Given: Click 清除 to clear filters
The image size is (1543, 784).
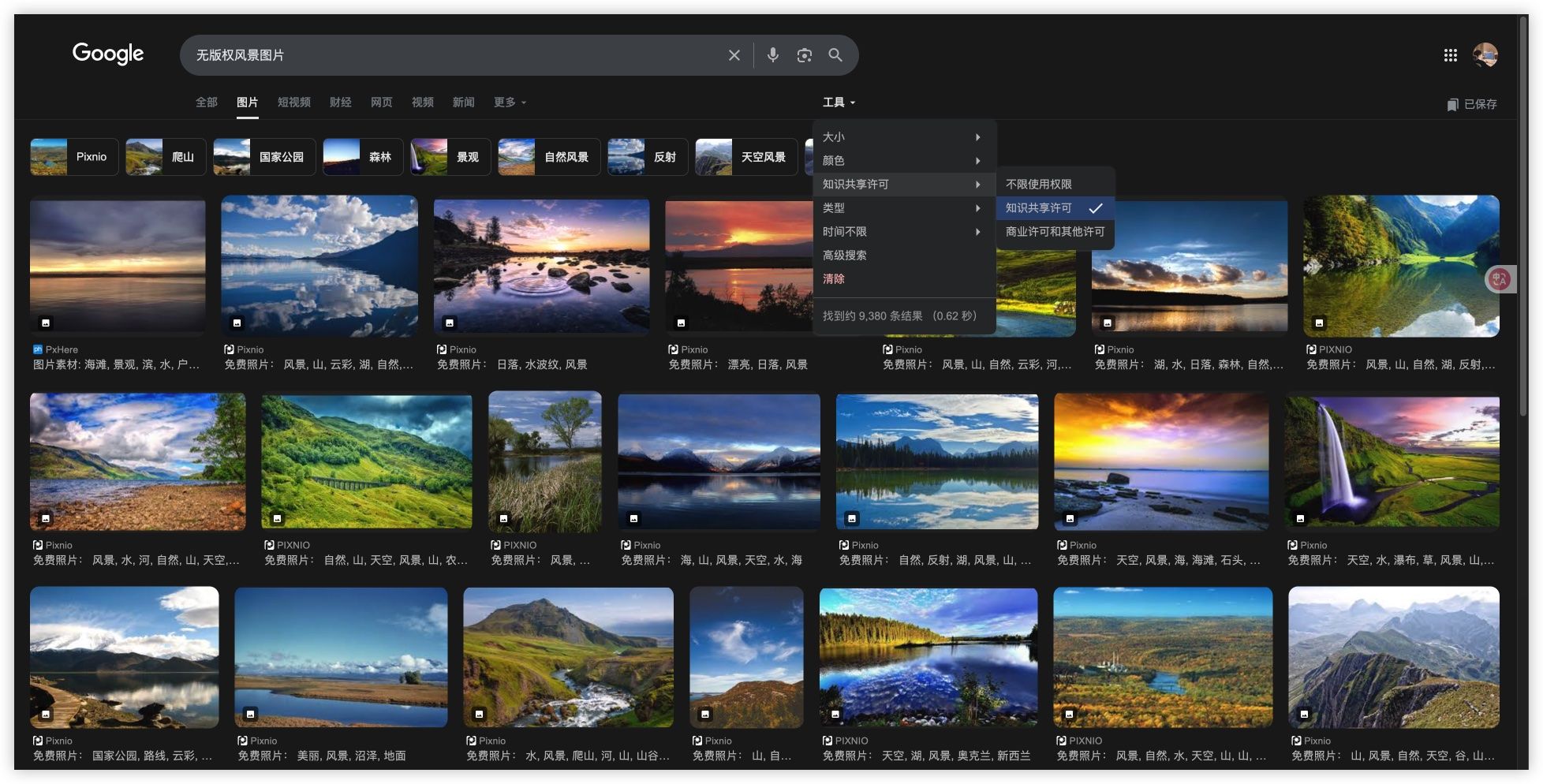Looking at the screenshot, I should 833,279.
